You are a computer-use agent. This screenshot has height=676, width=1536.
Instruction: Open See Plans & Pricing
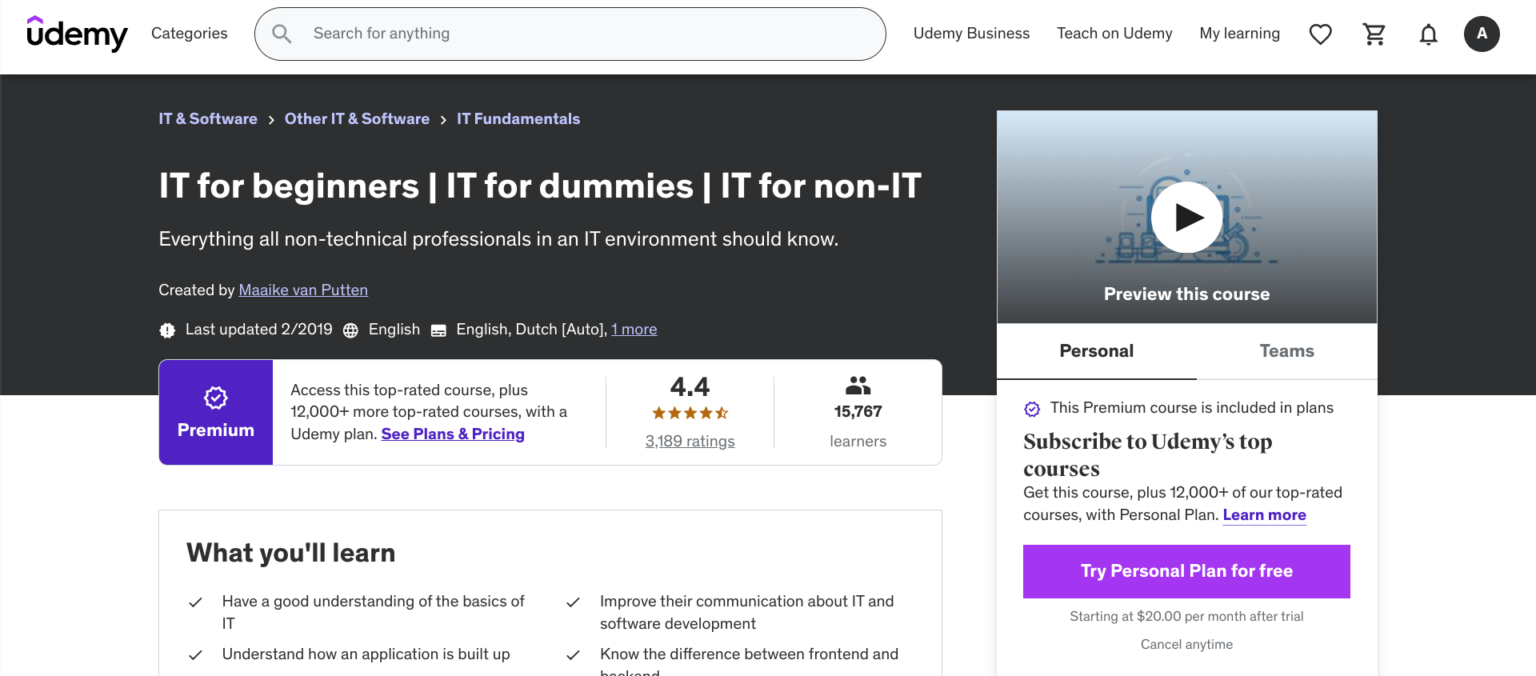click(x=452, y=434)
